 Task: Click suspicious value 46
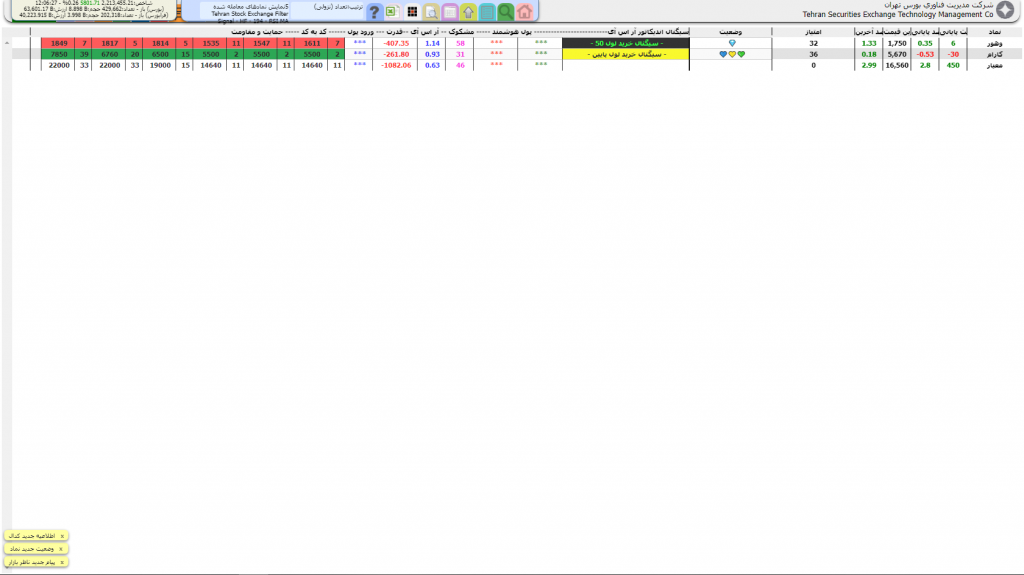(x=460, y=65)
